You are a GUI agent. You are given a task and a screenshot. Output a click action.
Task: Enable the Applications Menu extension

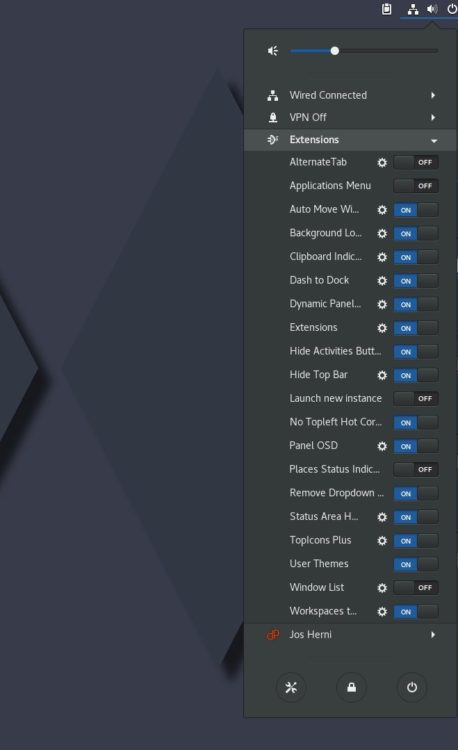416,186
